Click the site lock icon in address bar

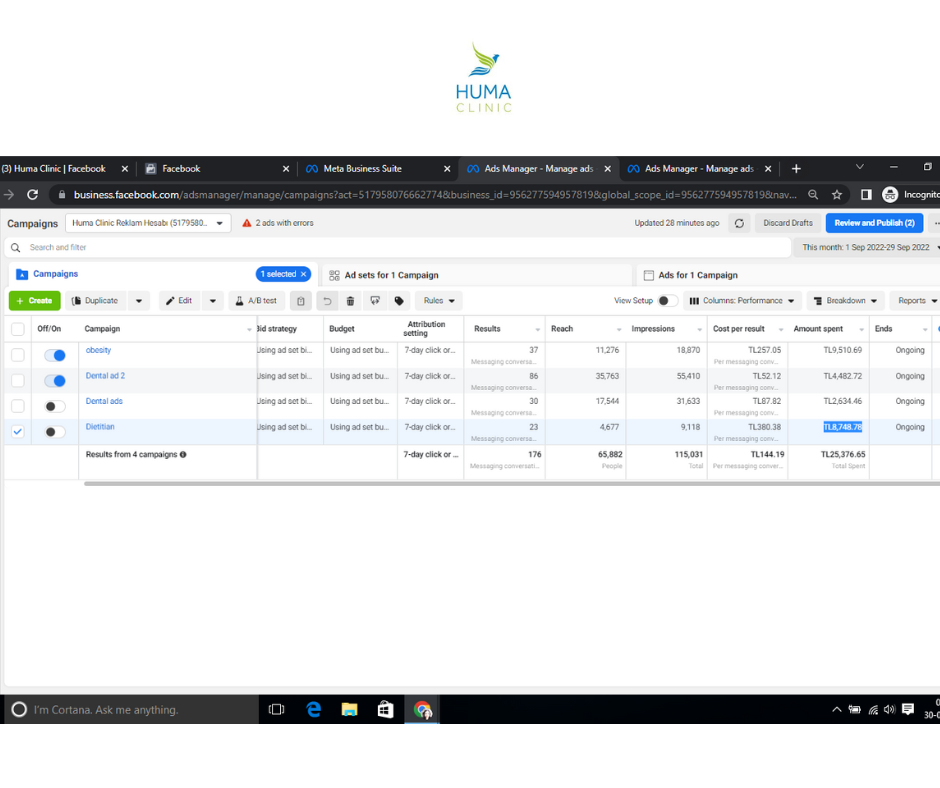[61, 194]
